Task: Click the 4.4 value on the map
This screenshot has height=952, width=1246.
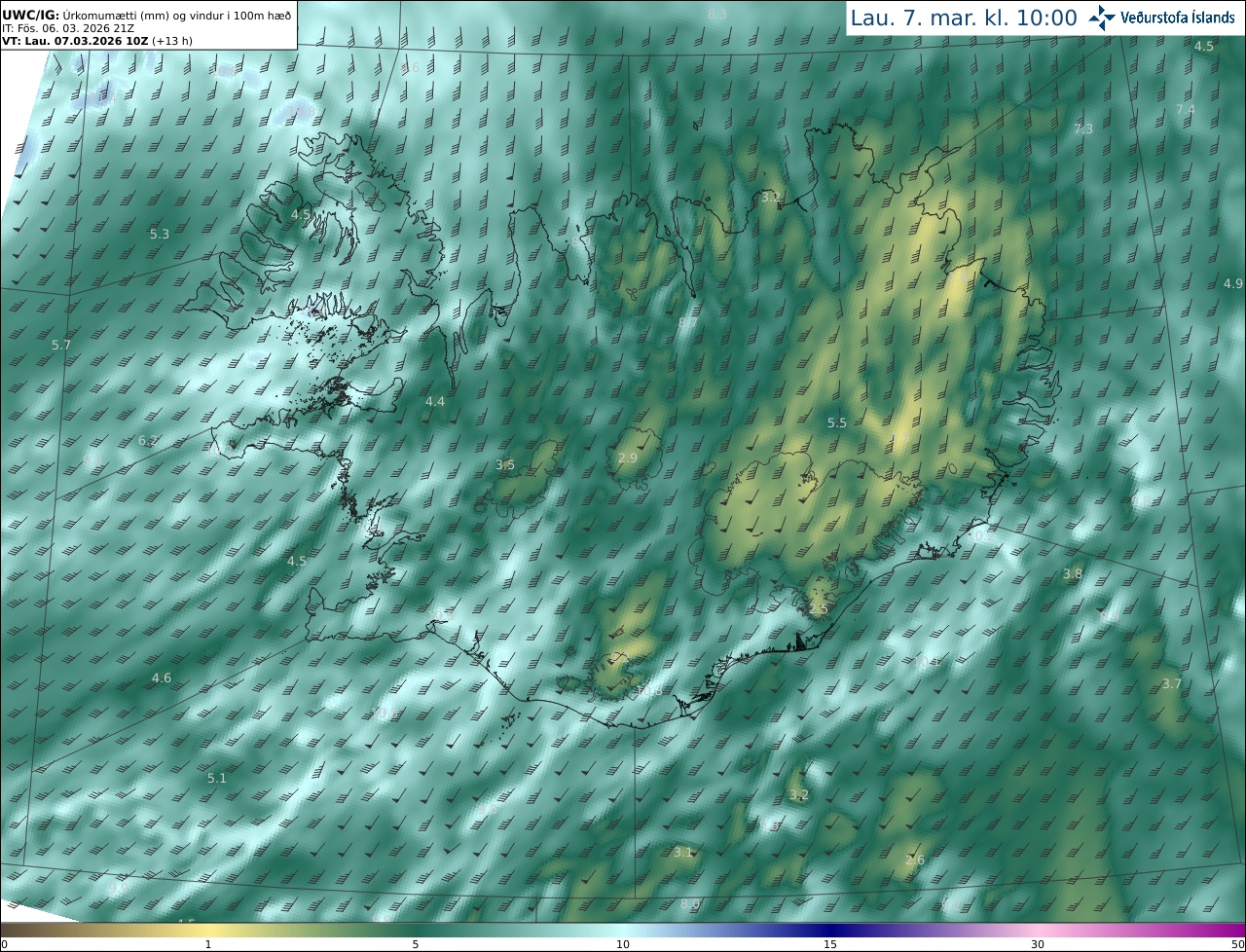Action: pos(435,402)
